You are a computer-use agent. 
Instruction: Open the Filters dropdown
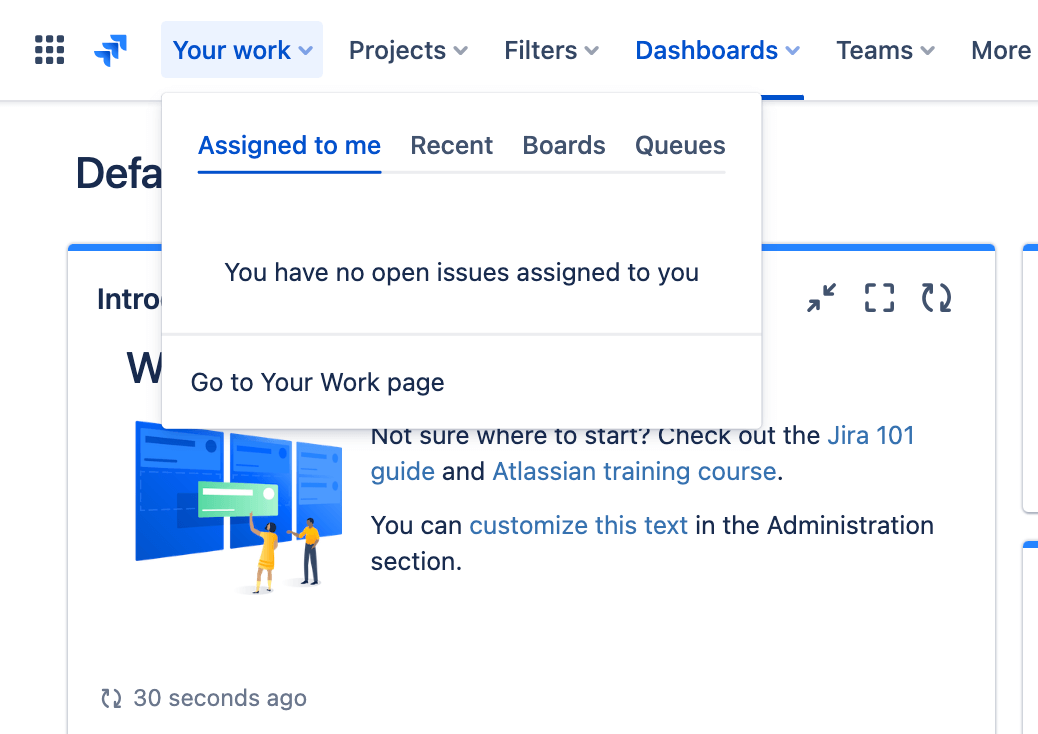(542, 50)
